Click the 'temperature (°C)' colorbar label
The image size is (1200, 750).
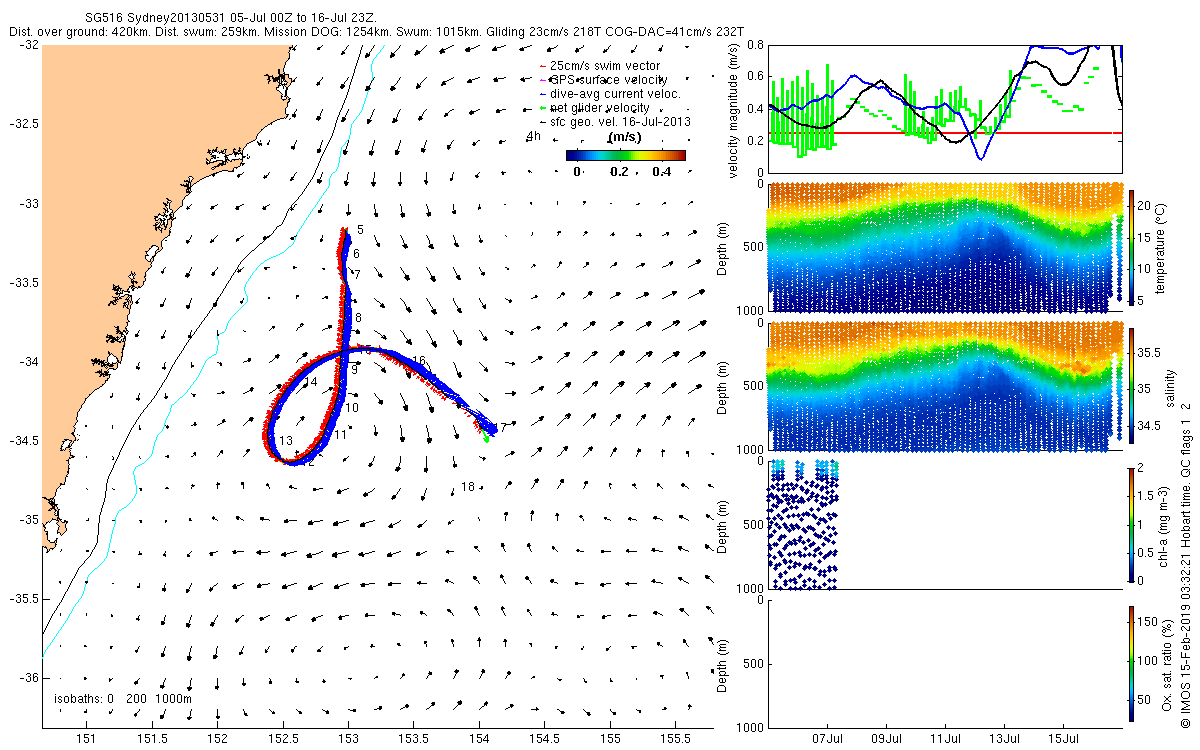[1160, 247]
